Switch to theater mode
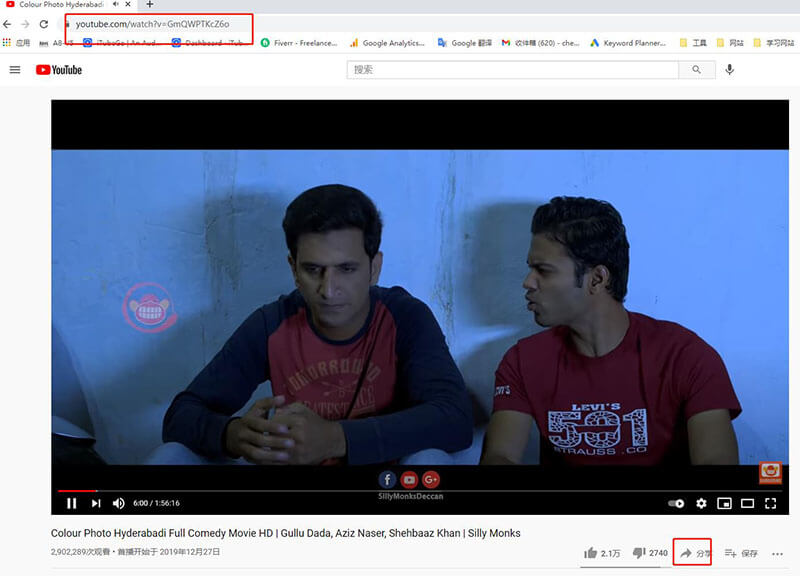This screenshot has width=800, height=576. pos(747,504)
